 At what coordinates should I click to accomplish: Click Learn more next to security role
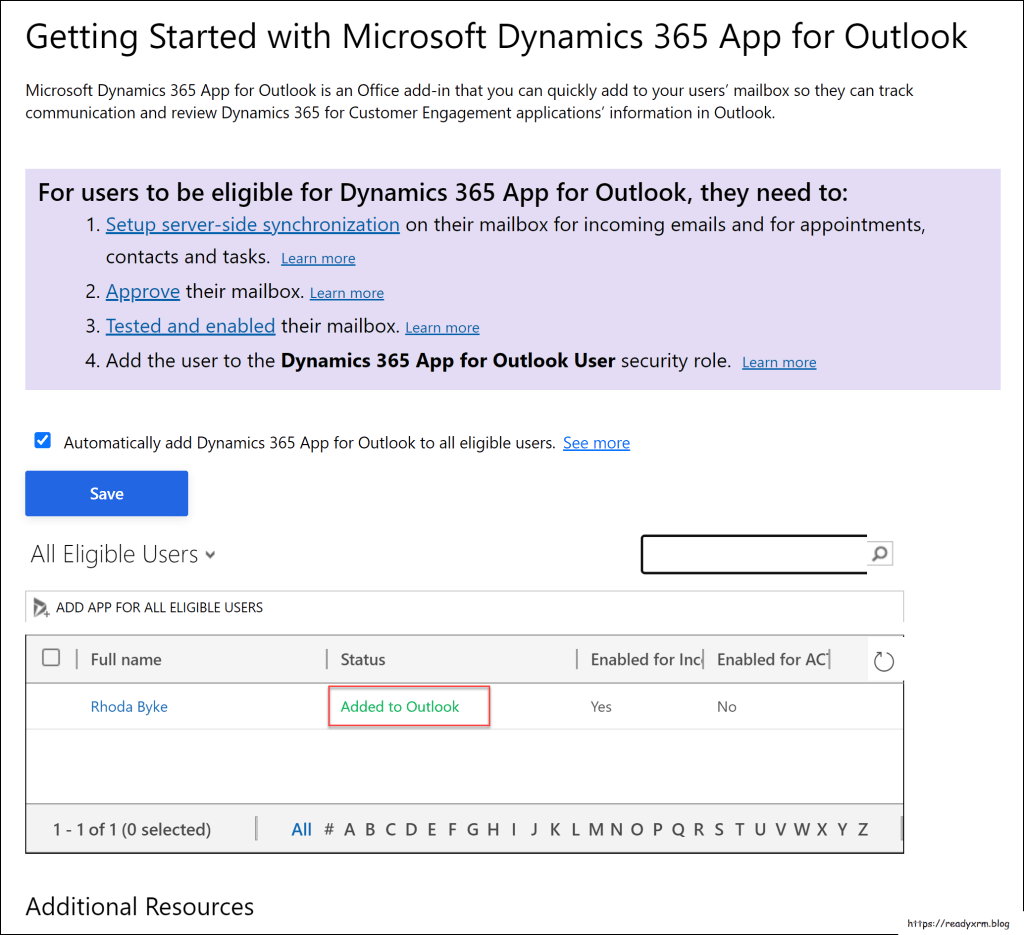(779, 362)
